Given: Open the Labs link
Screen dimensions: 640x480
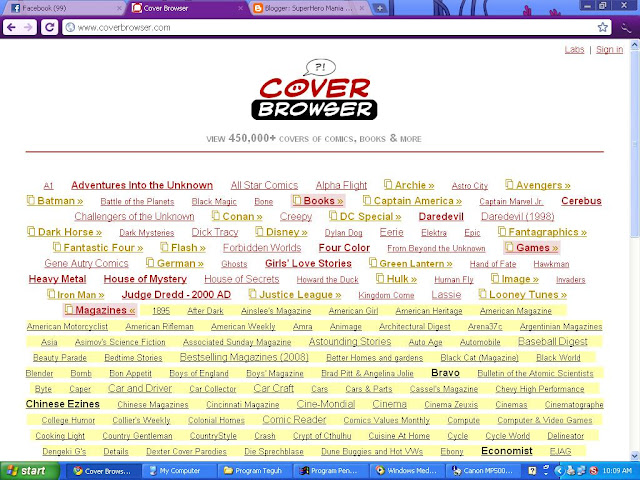Looking at the screenshot, I should click(574, 49).
